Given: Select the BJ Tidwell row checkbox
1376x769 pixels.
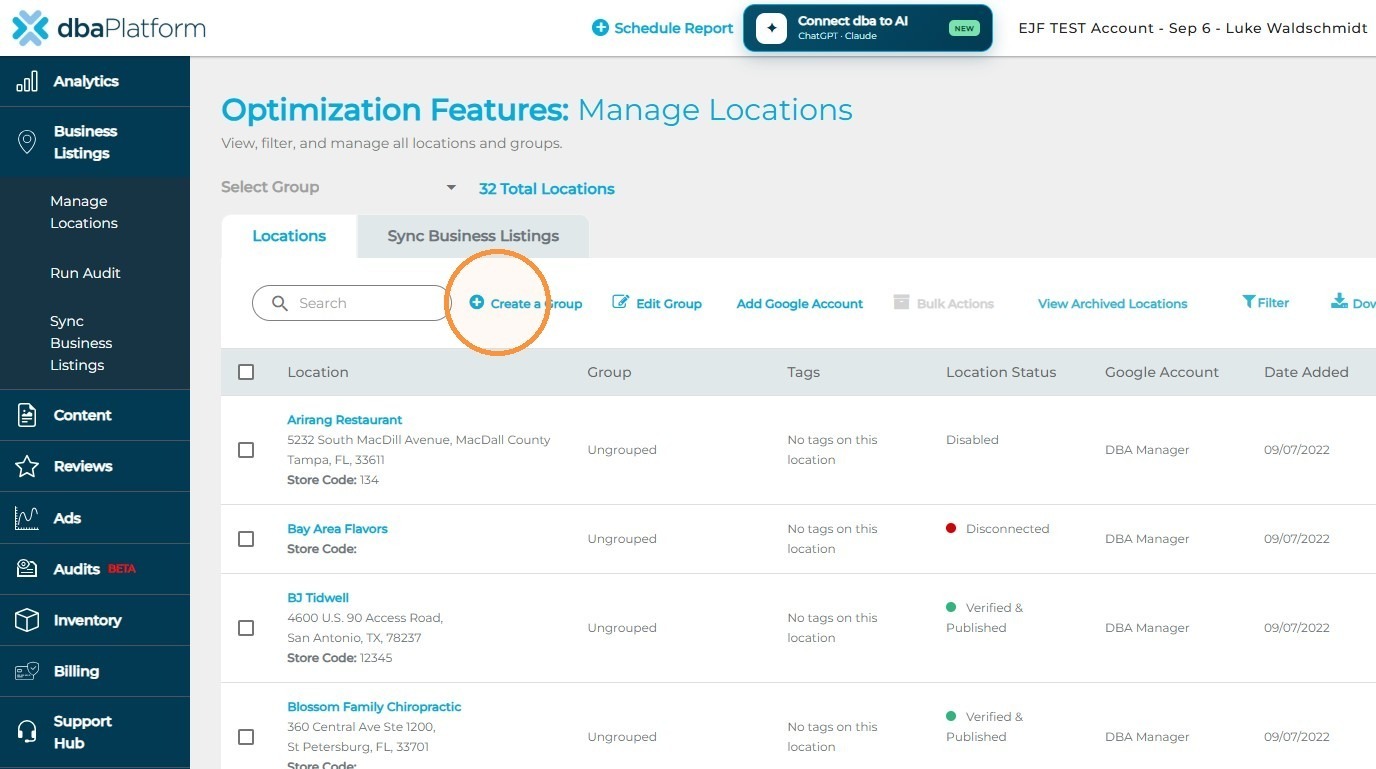Looking at the screenshot, I should coord(246,628).
